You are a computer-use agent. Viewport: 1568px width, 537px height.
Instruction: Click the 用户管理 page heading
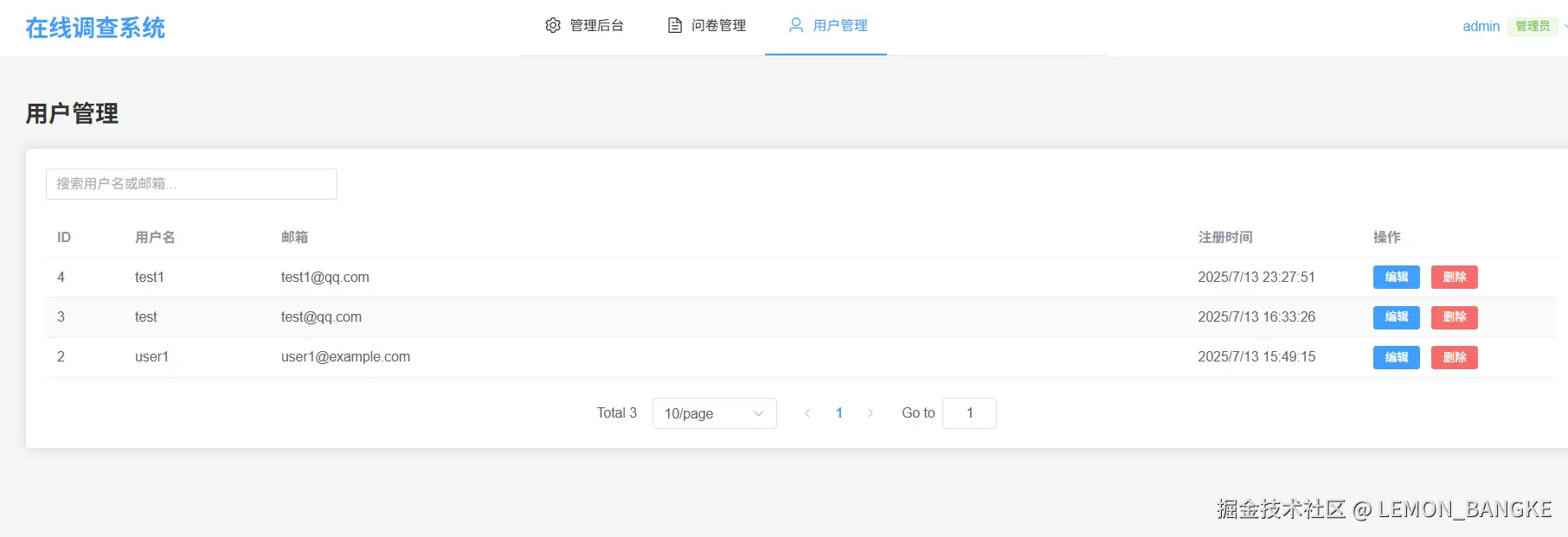[72, 113]
